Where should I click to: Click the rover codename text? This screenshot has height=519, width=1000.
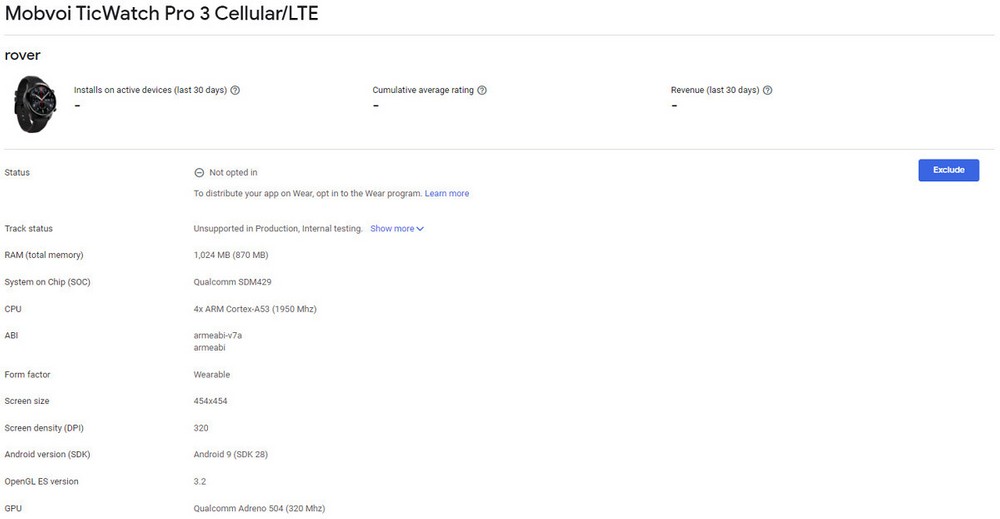coord(22,55)
